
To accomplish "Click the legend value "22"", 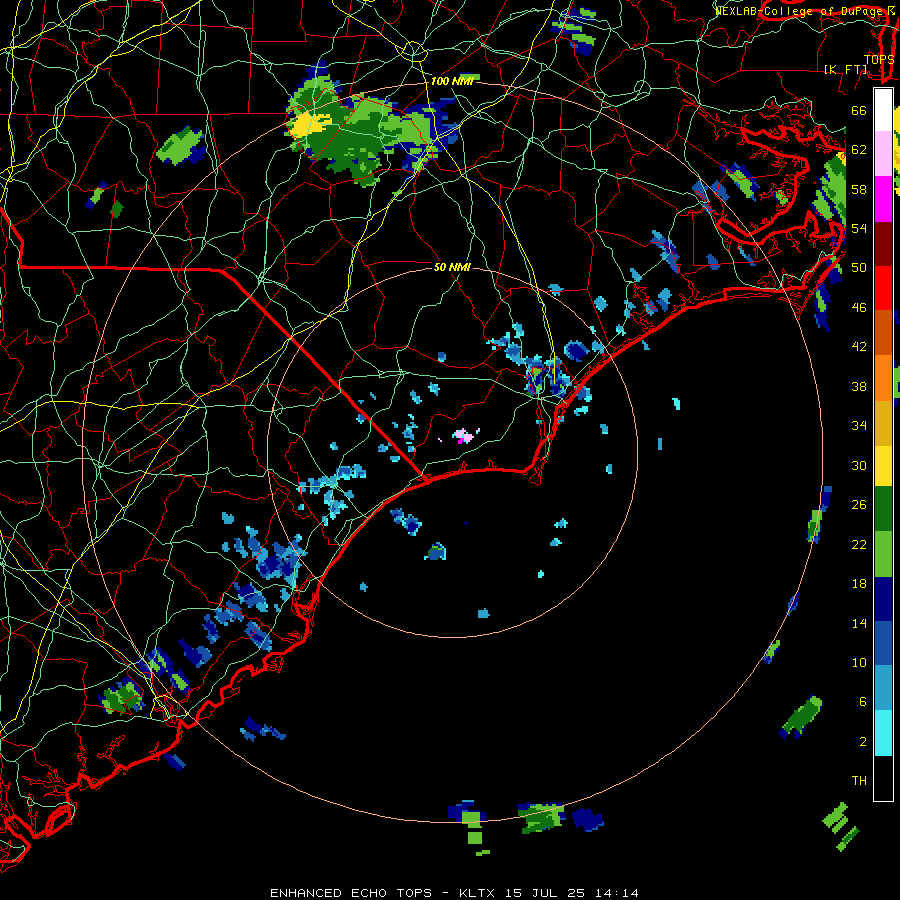I will coord(859,544).
